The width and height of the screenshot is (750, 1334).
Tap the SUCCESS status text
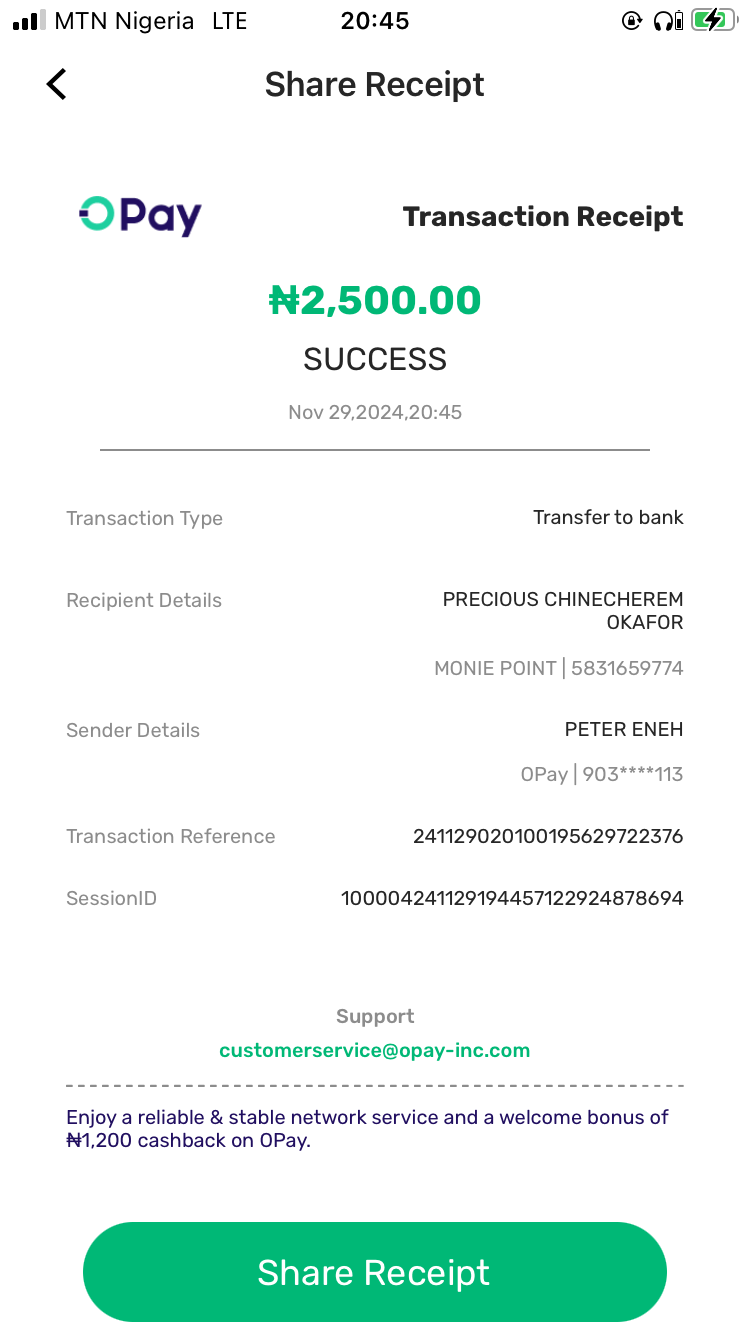pos(375,359)
